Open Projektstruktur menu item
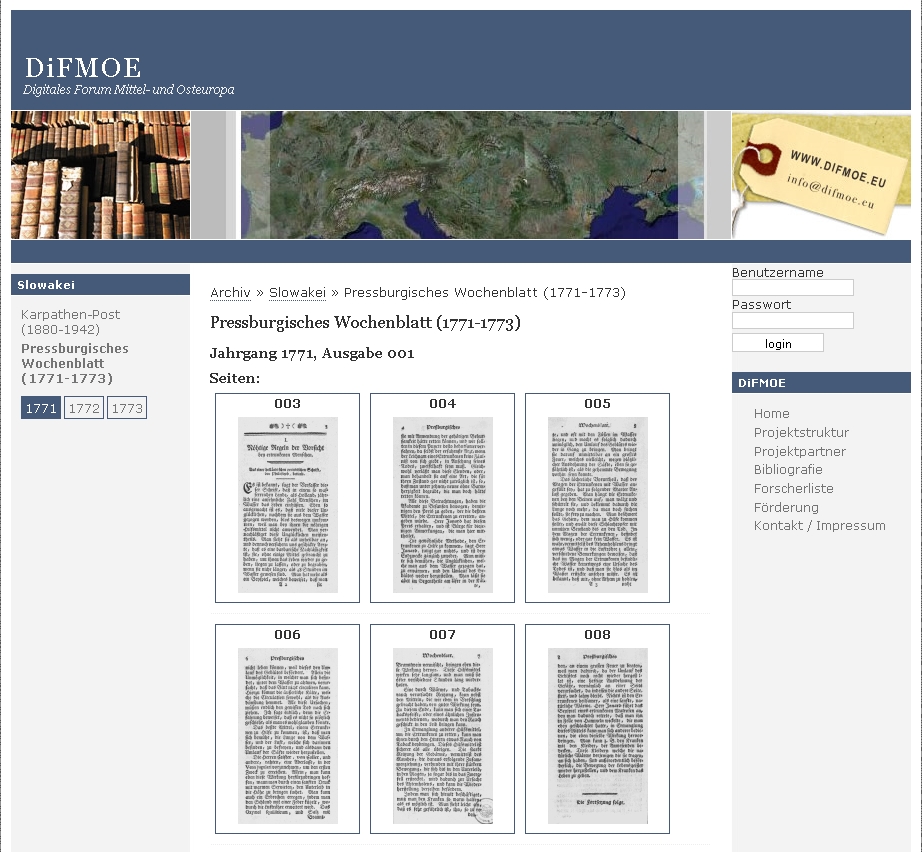This screenshot has width=922, height=852. pyautogui.click(x=801, y=432)
